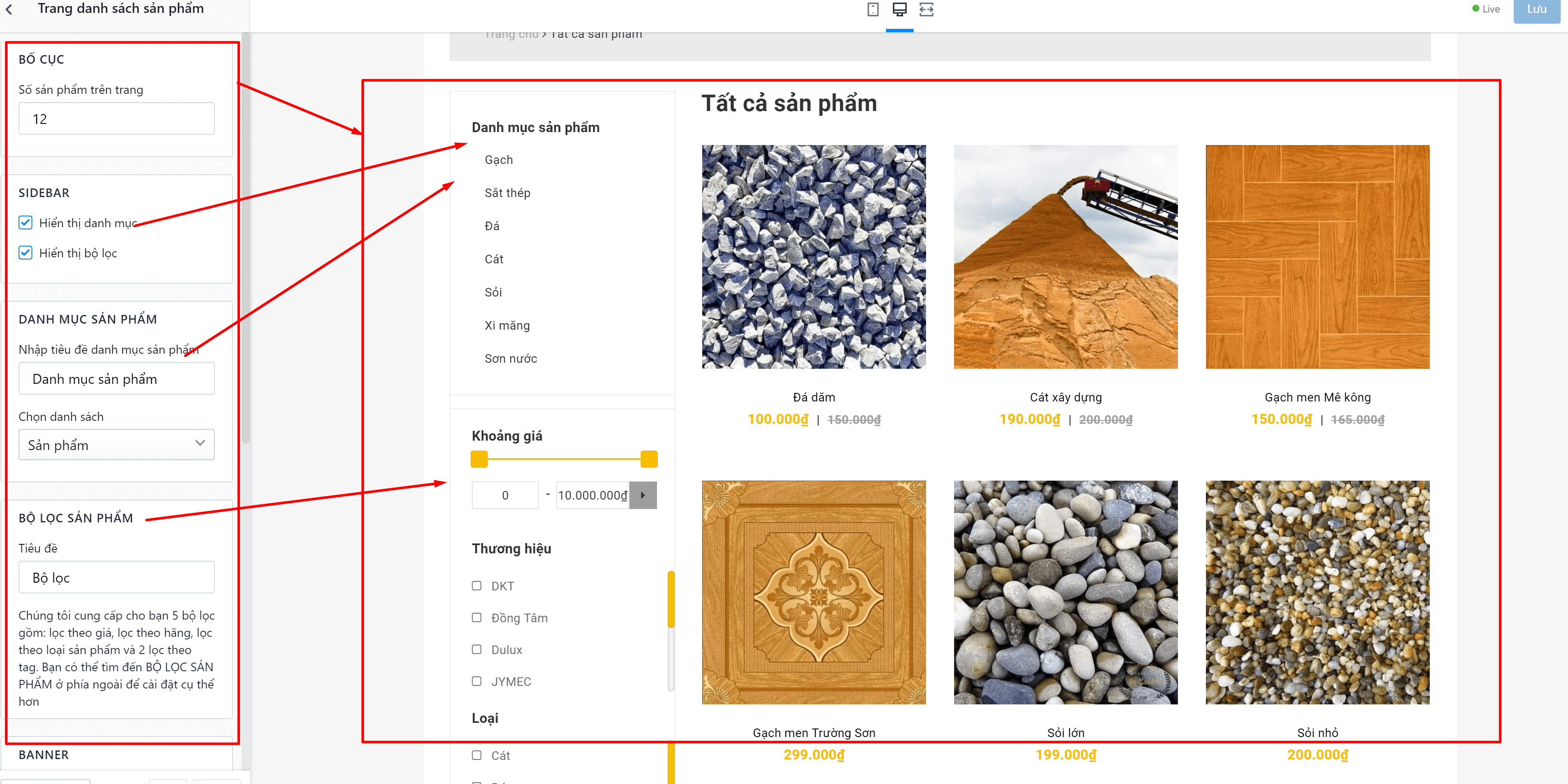Screen dimensions: 1568x784
Task: Click the Số sản phẩm trên trang field
Action: (x=116, y=119)
